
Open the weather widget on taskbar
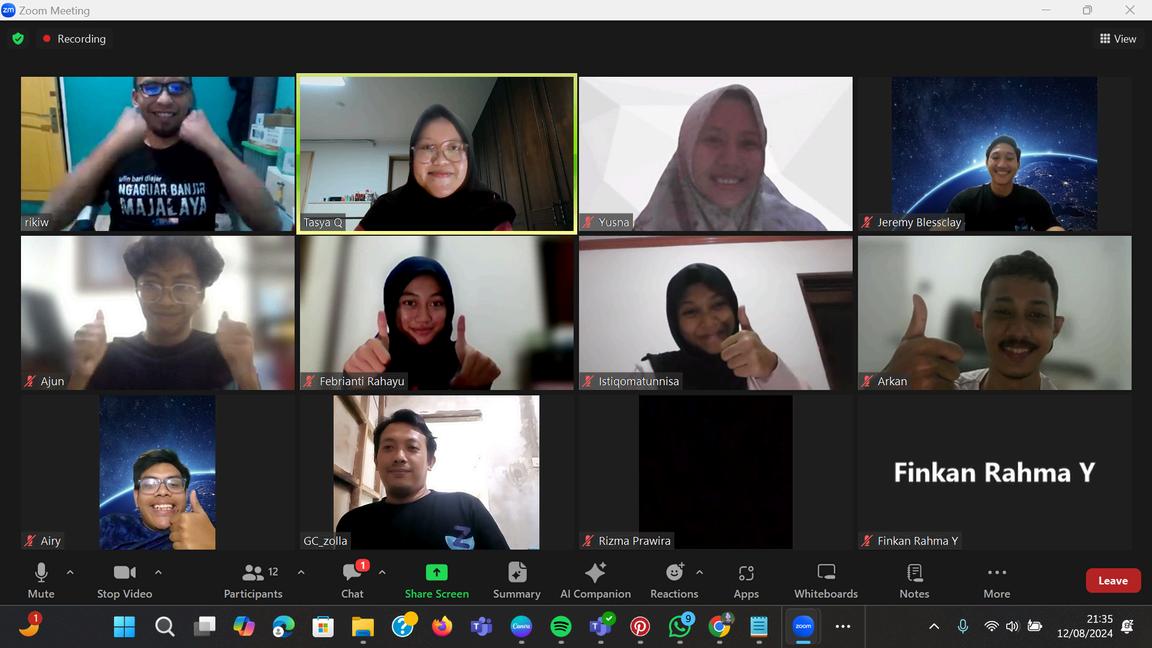(29, 624)
